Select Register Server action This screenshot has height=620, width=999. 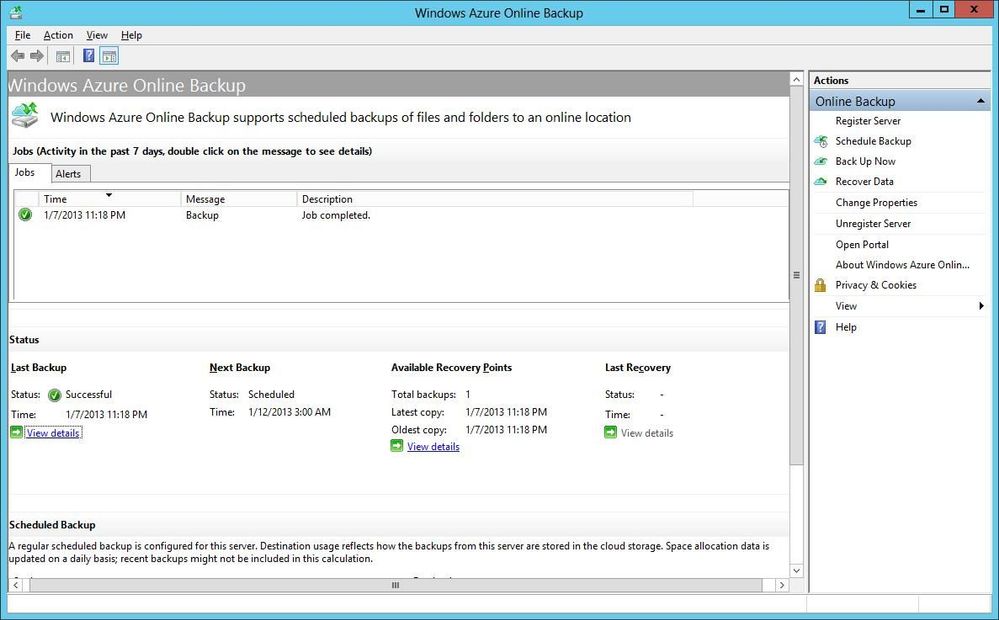tap(868, 121)
